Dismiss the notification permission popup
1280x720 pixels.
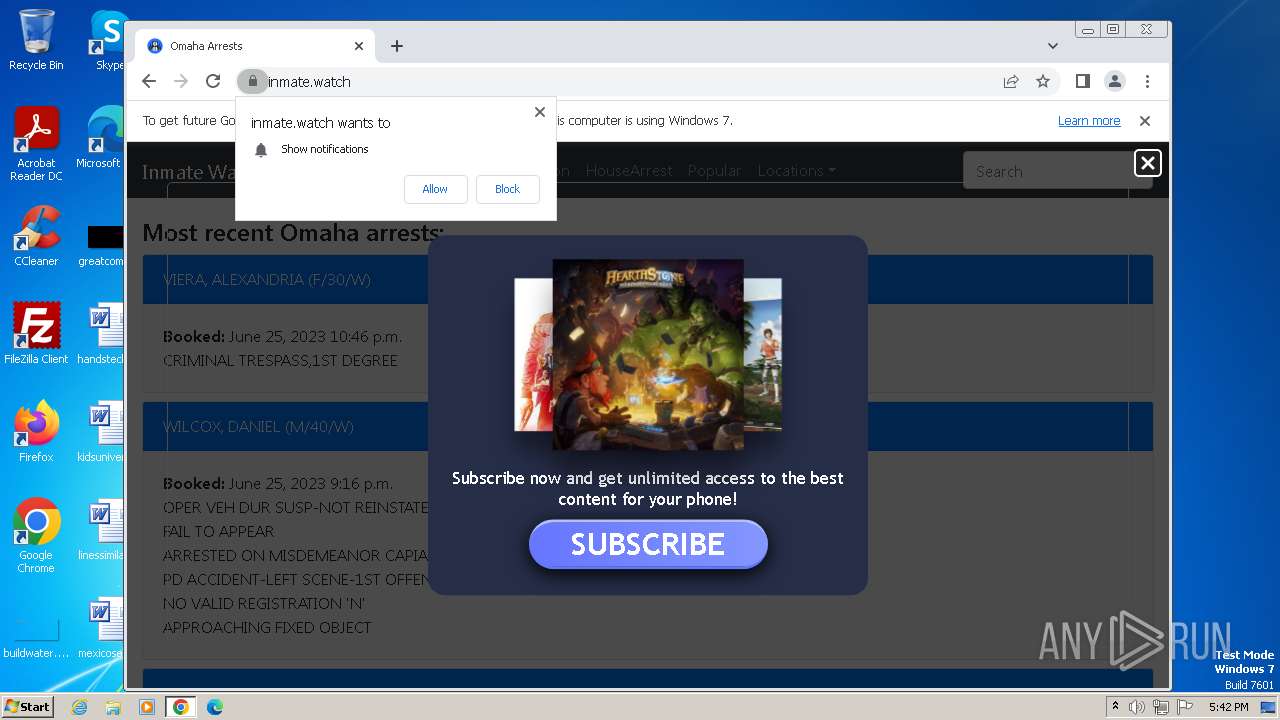(x=540, y=112)
